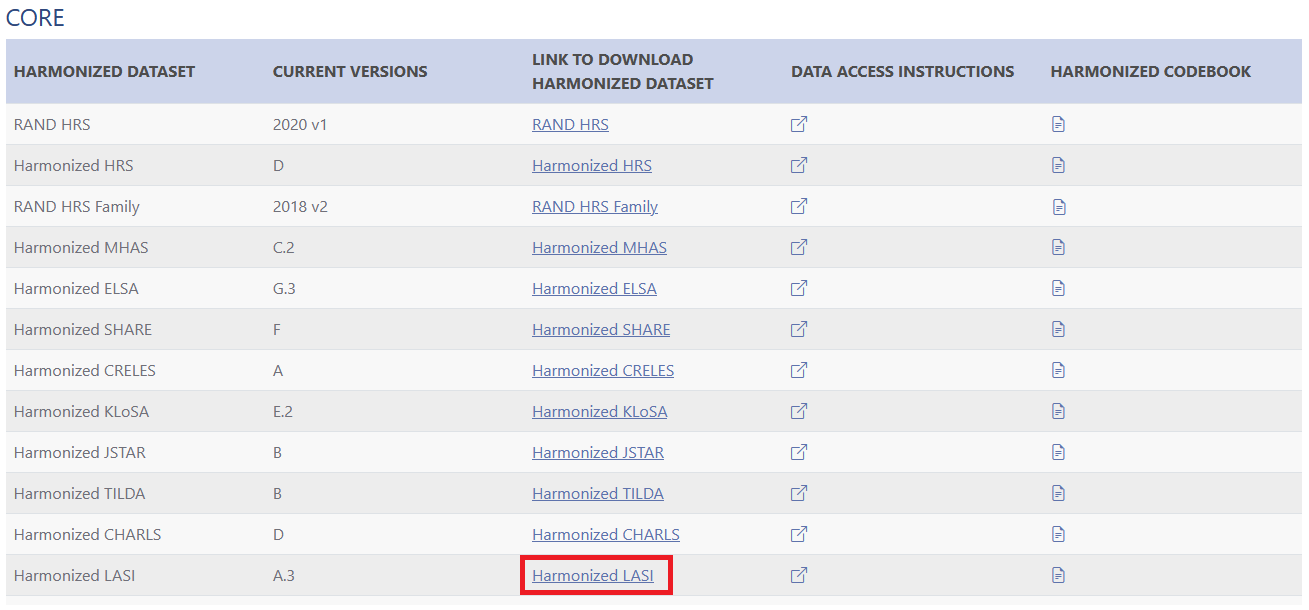Select the Harmonized CHARLS dataset name cell

(88, 535)
